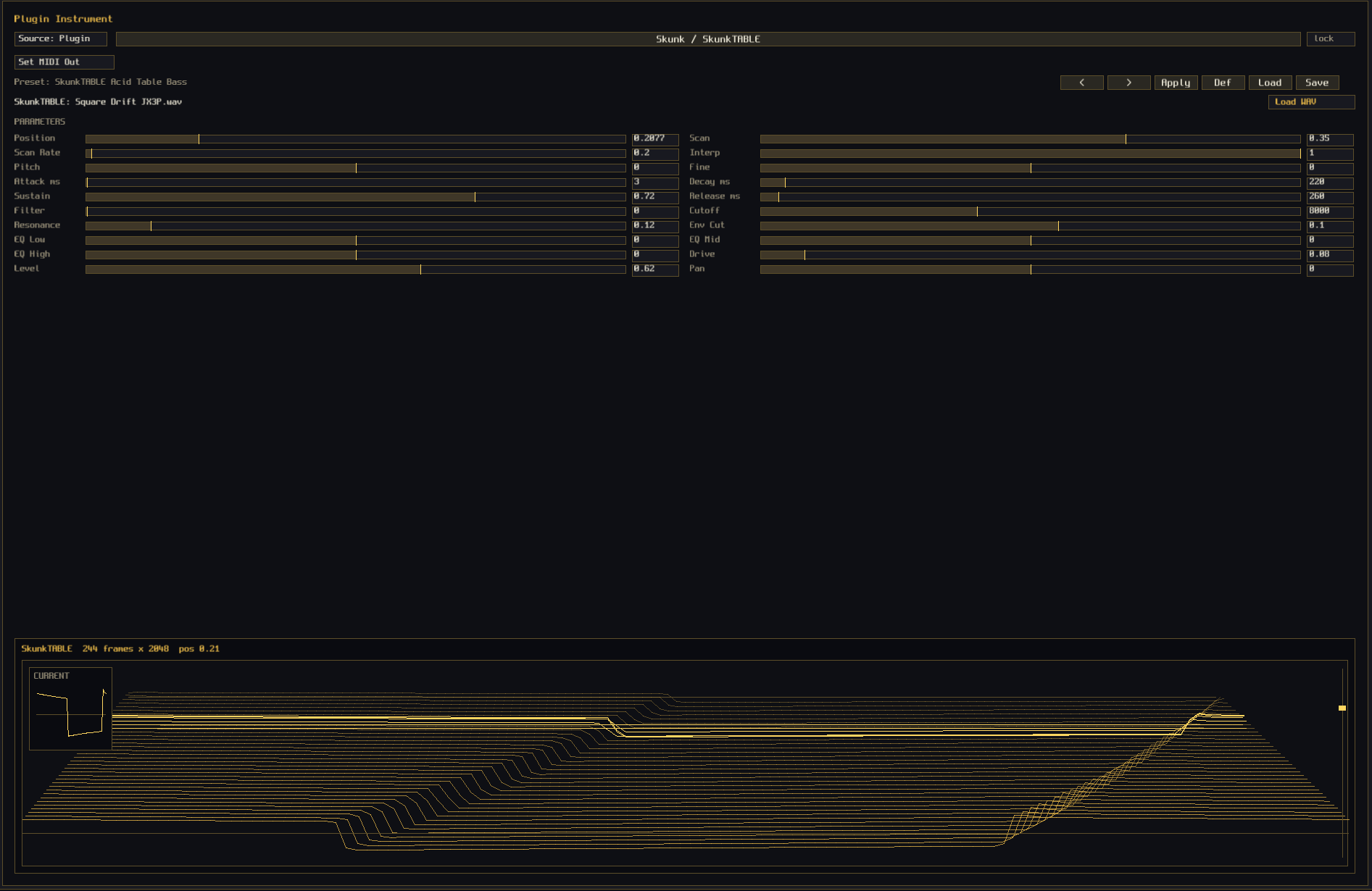Edit Filter value field
The image size is (1372, 891).
coord(655,212)
